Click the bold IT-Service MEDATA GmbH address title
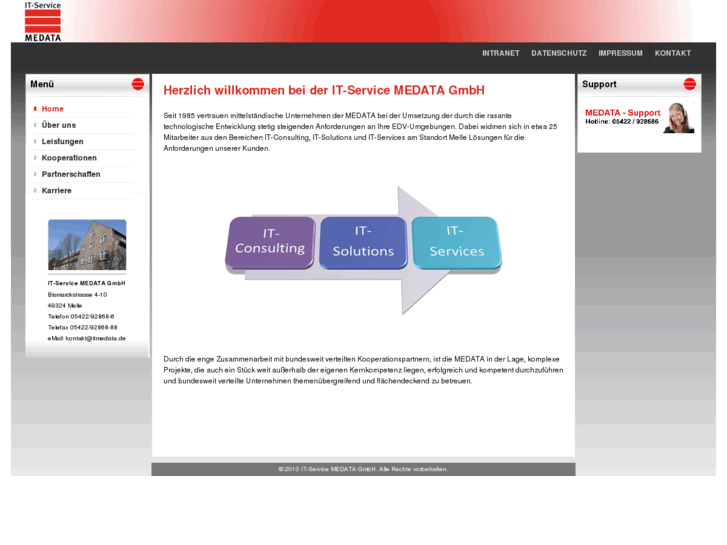Screen dimensions: 727x545 [x=86, y=283]
